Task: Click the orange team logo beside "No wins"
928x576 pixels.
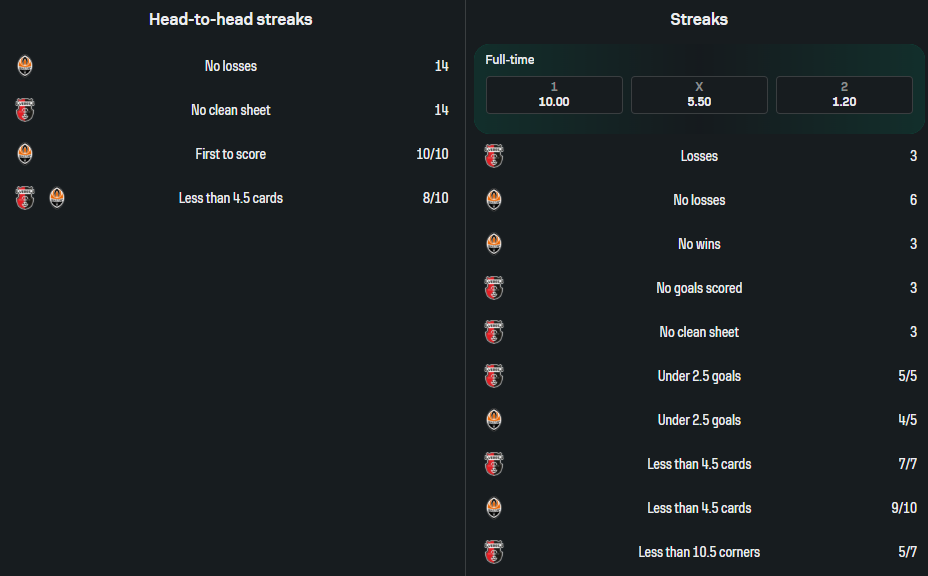Action: pos(493,244)
